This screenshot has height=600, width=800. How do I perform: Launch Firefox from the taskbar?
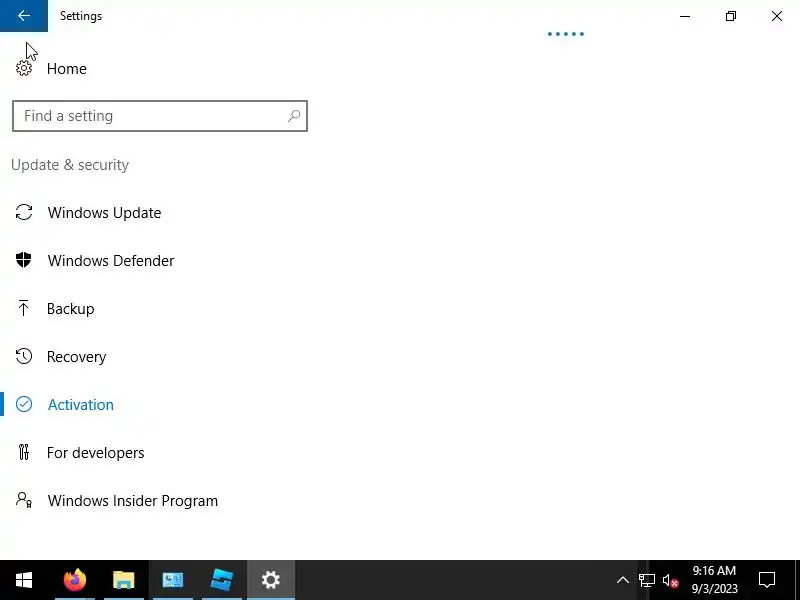74,580
